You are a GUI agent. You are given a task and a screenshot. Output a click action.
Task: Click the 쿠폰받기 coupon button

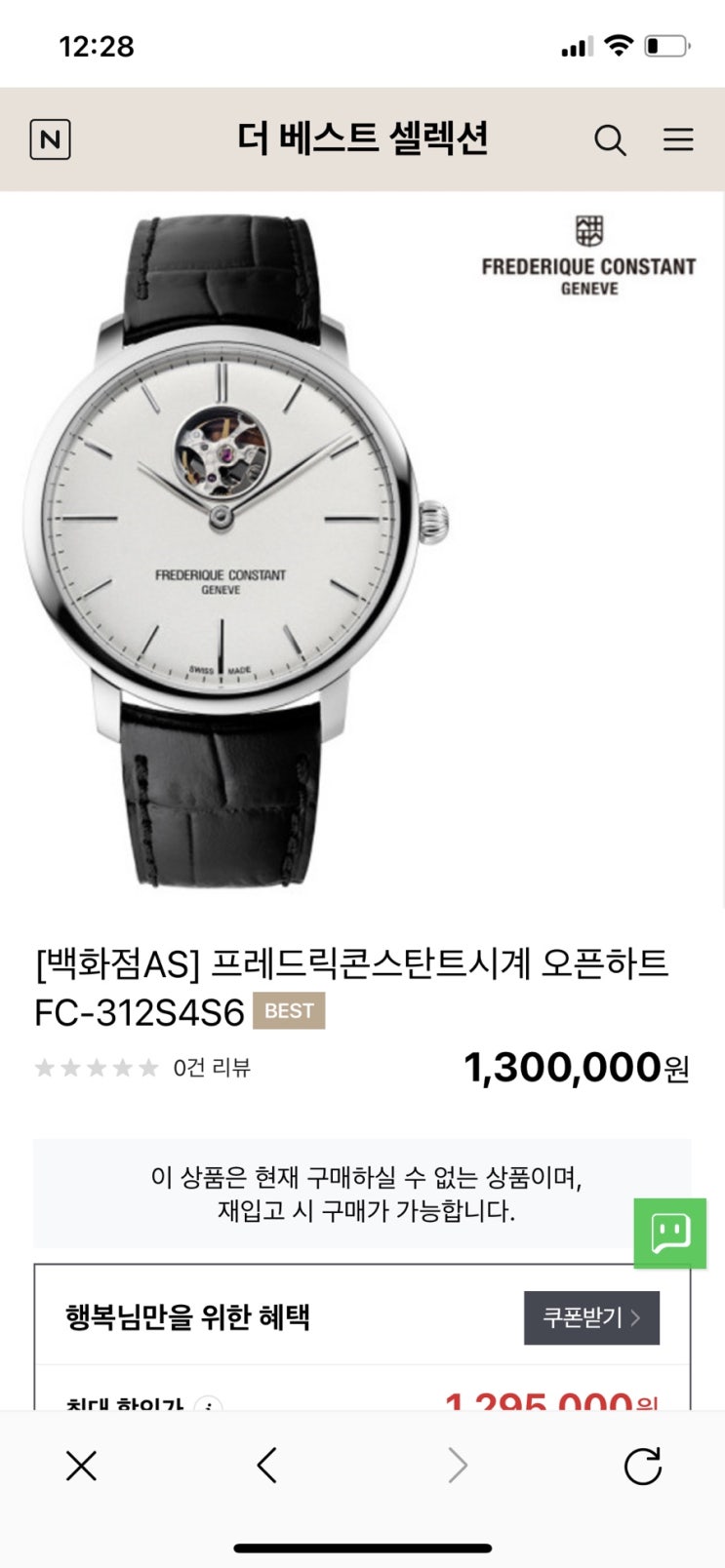(x=591, y=1317)
